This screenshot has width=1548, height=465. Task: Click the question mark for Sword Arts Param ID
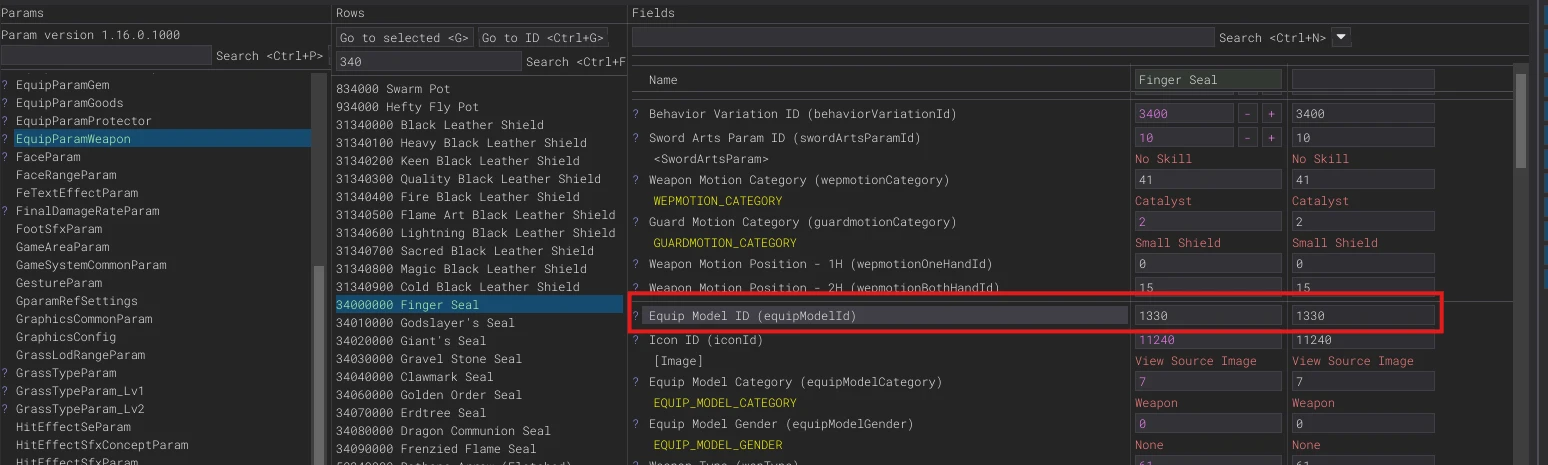[x=636, y=138]
